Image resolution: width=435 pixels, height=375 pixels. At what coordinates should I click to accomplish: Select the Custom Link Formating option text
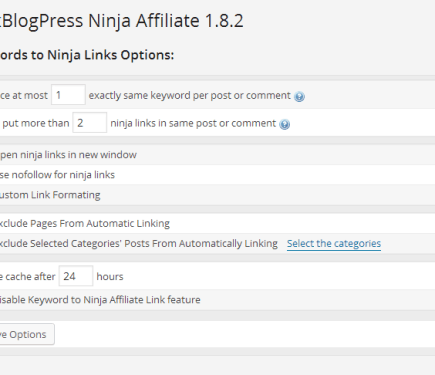50,195
